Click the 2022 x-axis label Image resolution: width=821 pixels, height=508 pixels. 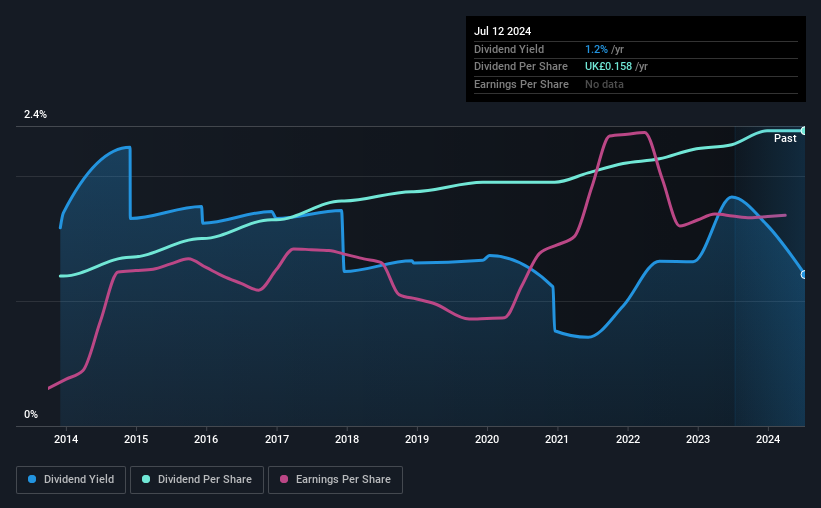pyautogui.click(x=628, y=439)
